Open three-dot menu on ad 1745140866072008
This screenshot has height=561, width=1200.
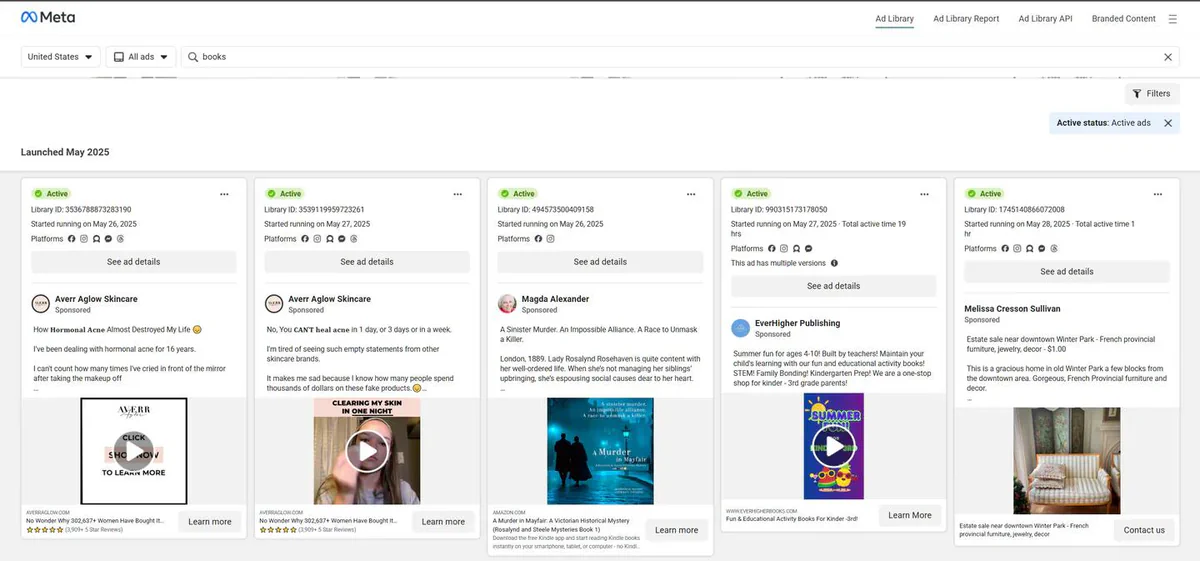tap(1157, 194)
